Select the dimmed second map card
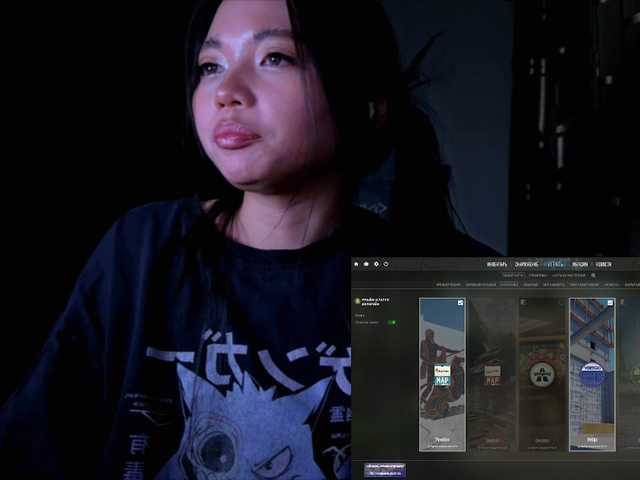Image resolution: width=640 pixels, height=480 pixels. click(492, 375)
